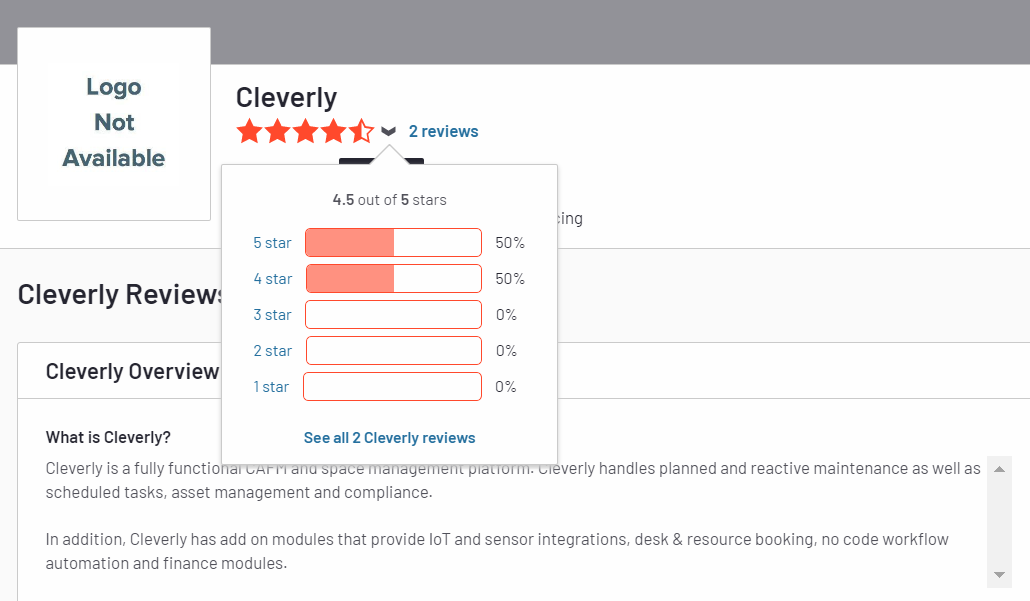1030x601 pixels.
Task: Select the 4 star rating filter
Action: pos(271,278)
